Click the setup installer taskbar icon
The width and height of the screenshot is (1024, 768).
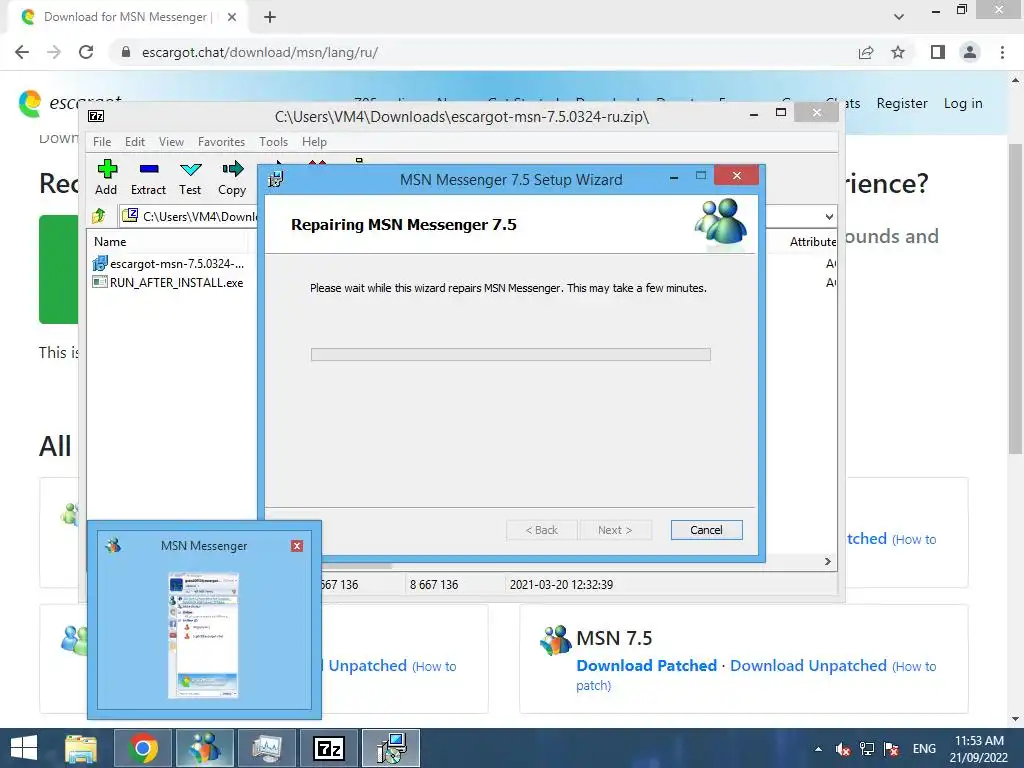tap(391, 748)
